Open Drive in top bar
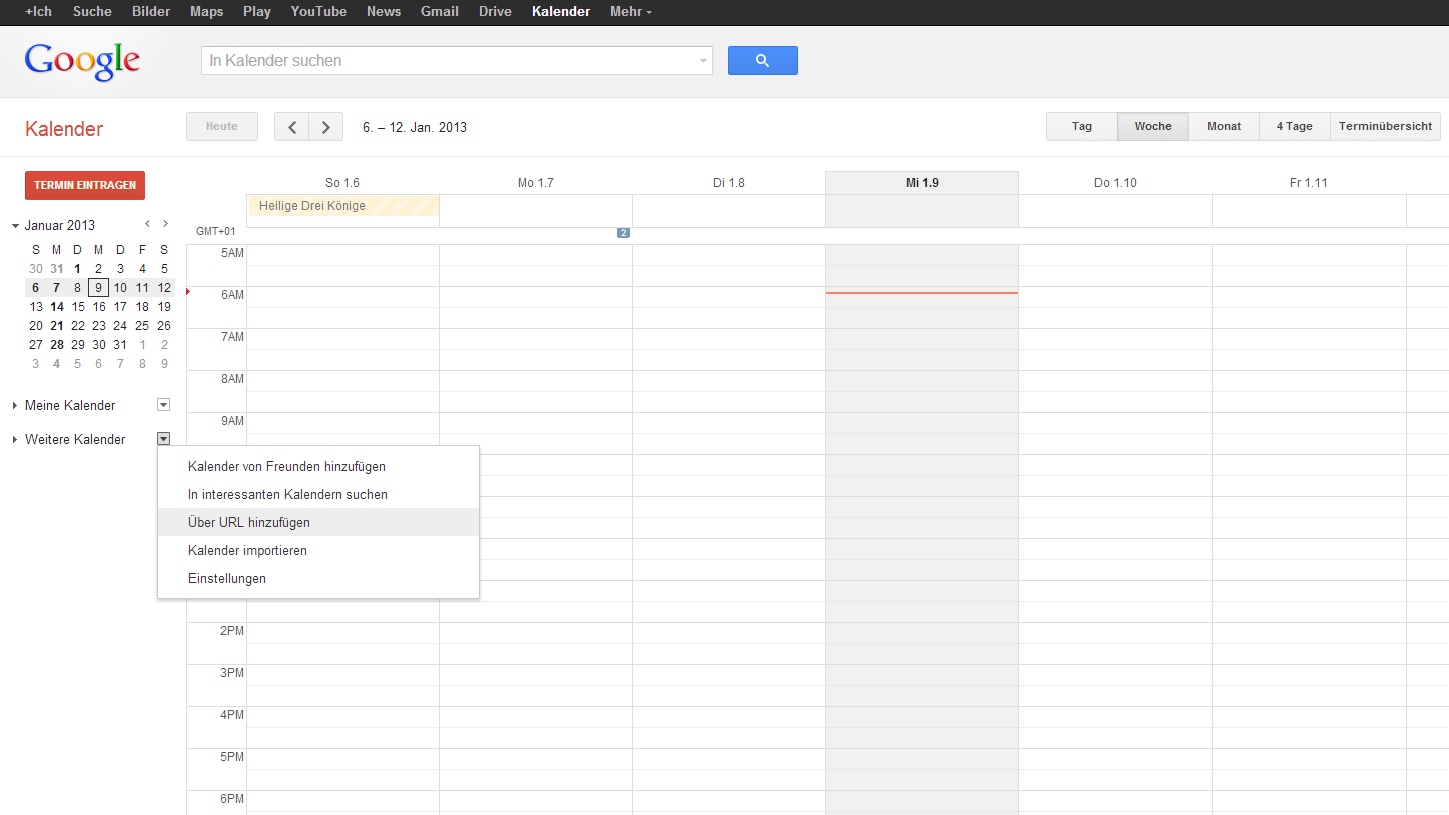The height and width of the screenshot is (815, 1449). [x=495, y=12]
